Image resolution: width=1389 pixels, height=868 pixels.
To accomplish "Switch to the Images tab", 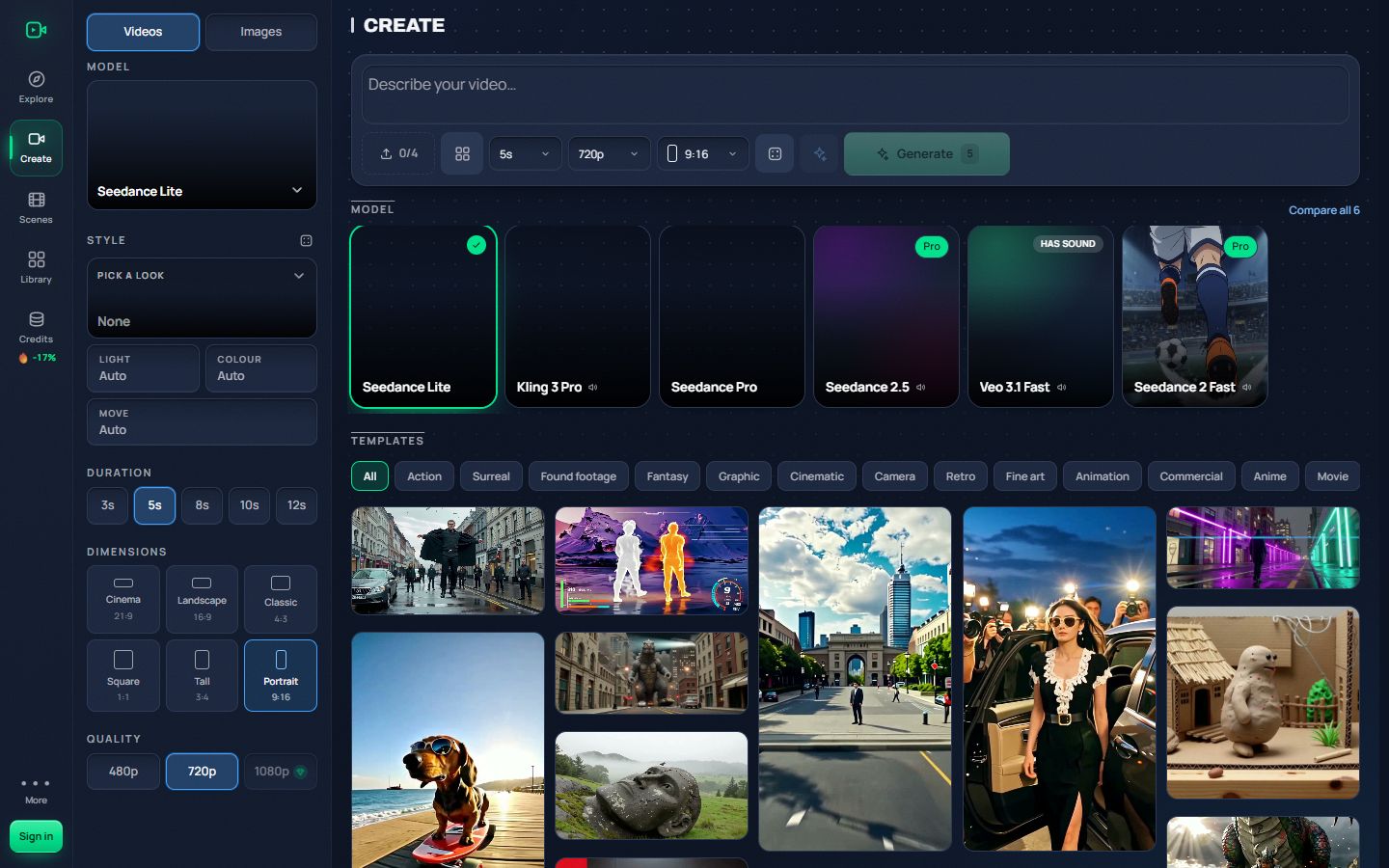I will pyautogui.click(x=260, y=32).
